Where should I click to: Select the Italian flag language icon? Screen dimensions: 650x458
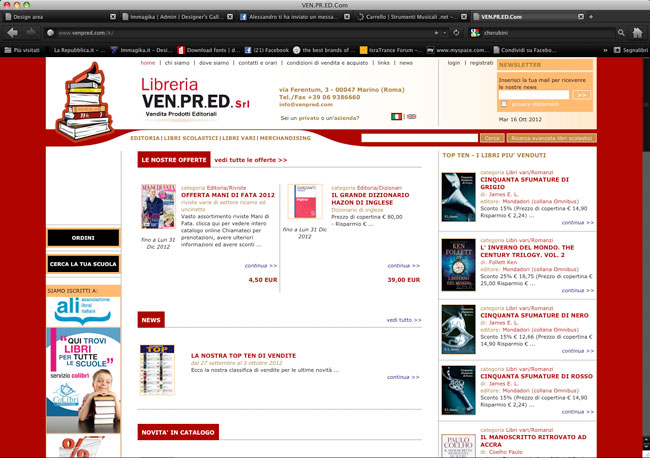tap(396, 116)
